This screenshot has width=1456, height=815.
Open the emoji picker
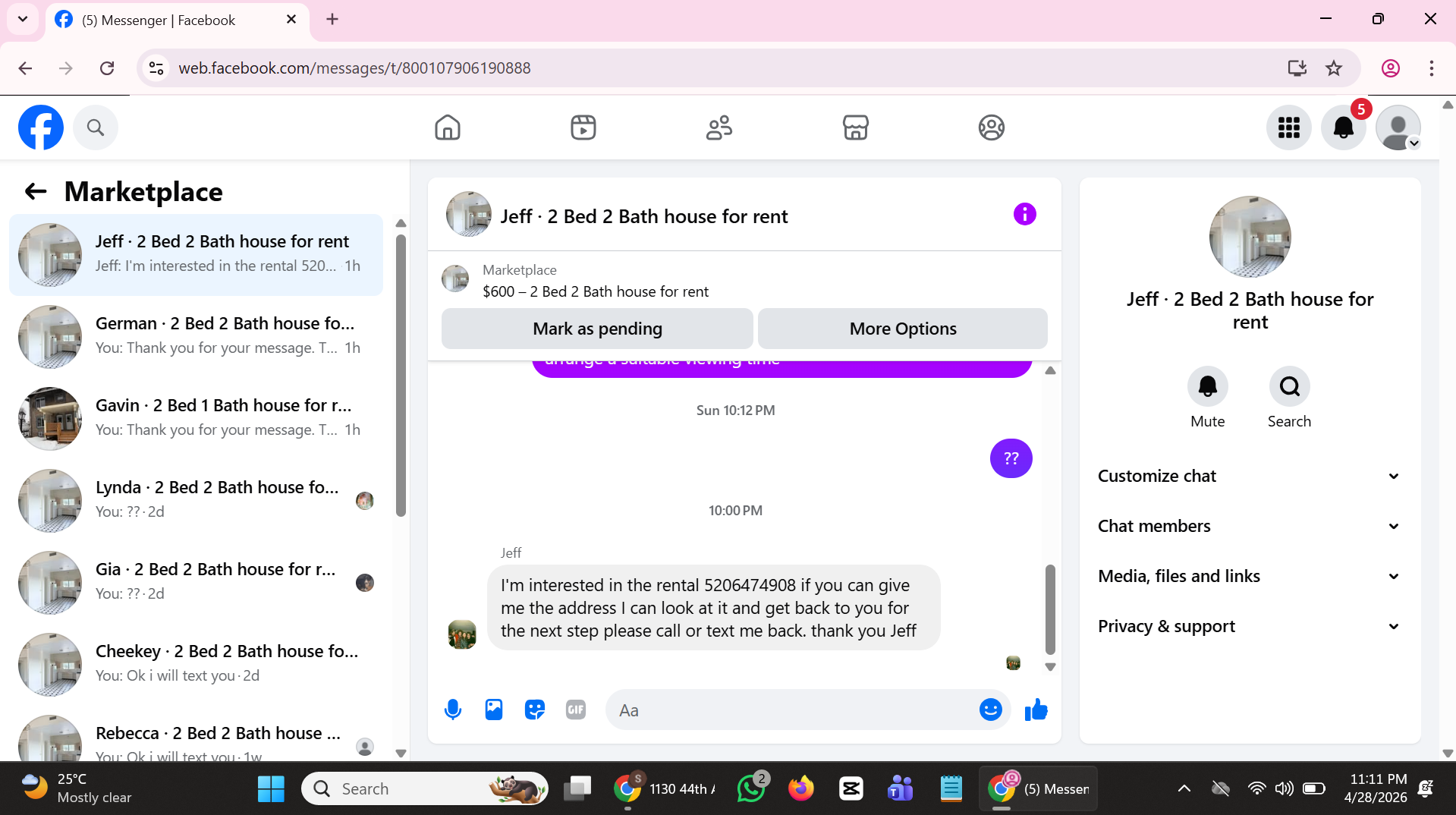(990, 710)
